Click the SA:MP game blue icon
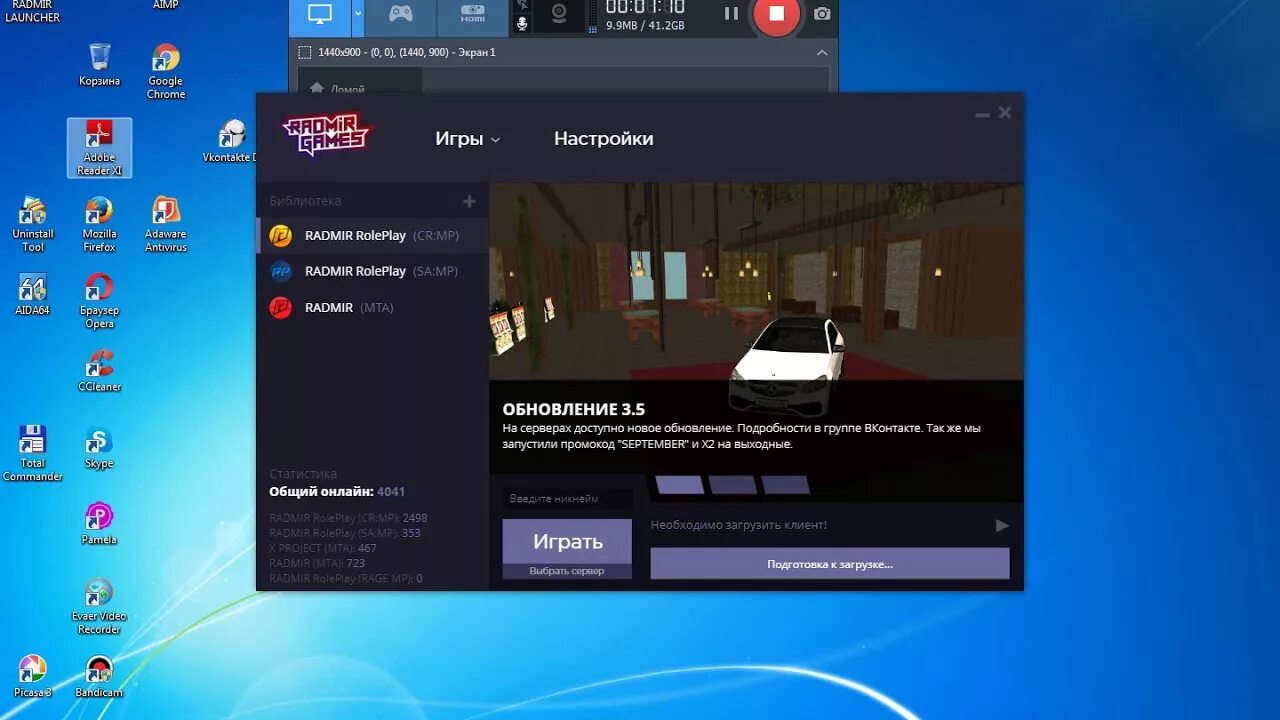Viewport: 1280px width, 720px height. pyautogui.click(x=281, y=271)
